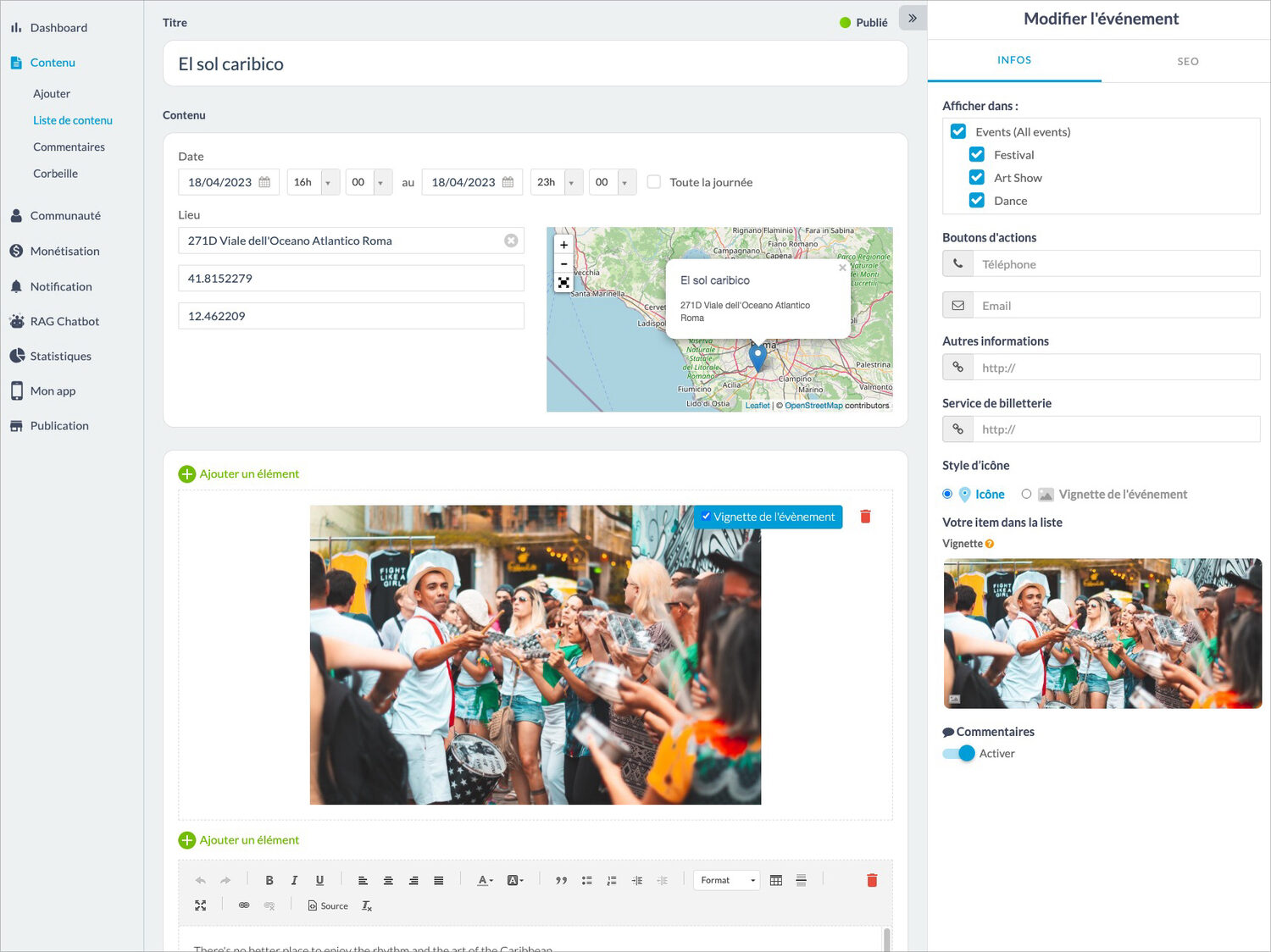Insert a horizontal line
1271x952 pixels.
pyautogui.click(x=801, y=881)
